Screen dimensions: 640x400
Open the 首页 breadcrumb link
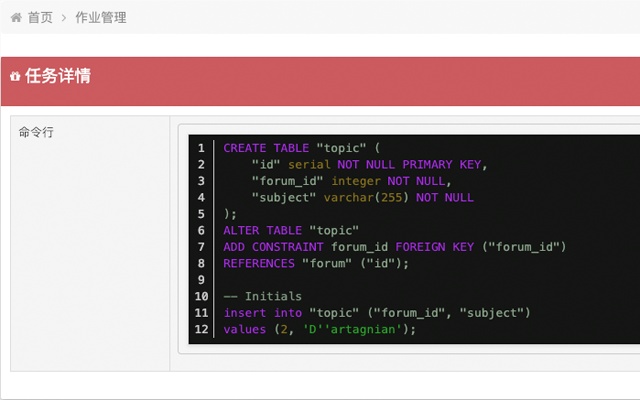click(x=40, y=18)
